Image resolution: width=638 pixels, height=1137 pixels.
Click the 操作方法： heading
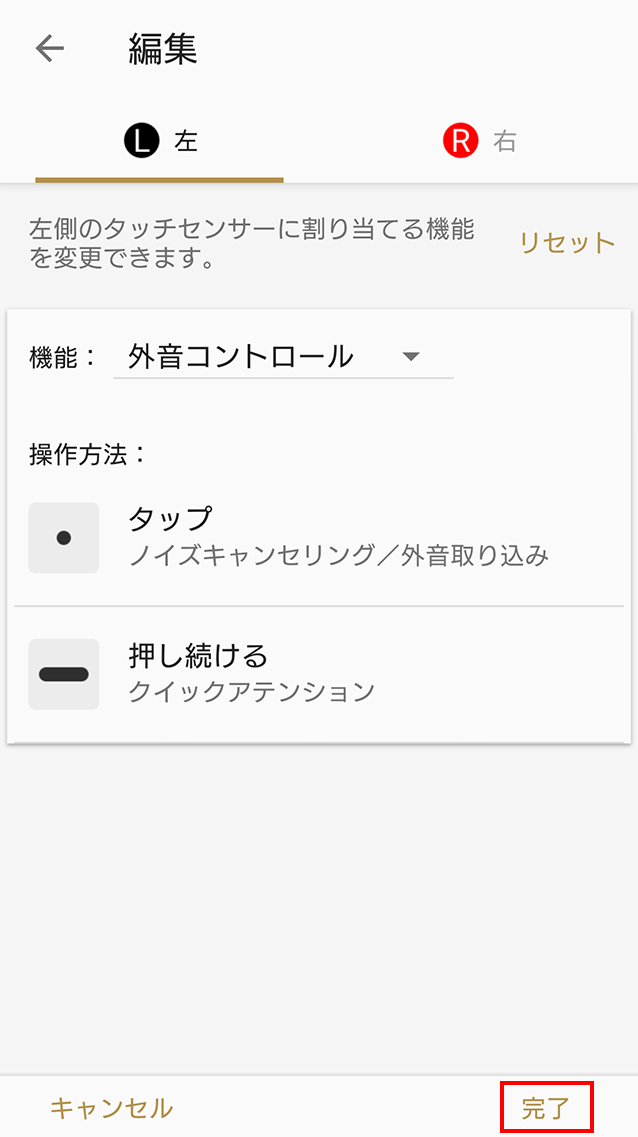pos(88,454)
